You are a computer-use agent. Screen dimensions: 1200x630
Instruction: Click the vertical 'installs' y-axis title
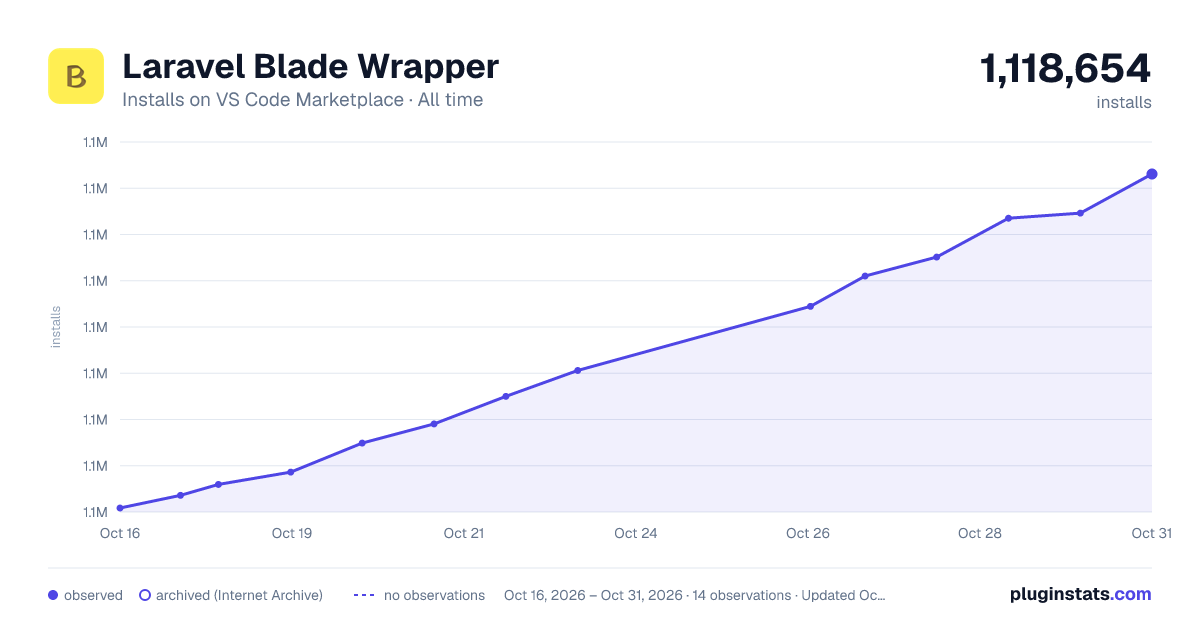click(56, 327)
